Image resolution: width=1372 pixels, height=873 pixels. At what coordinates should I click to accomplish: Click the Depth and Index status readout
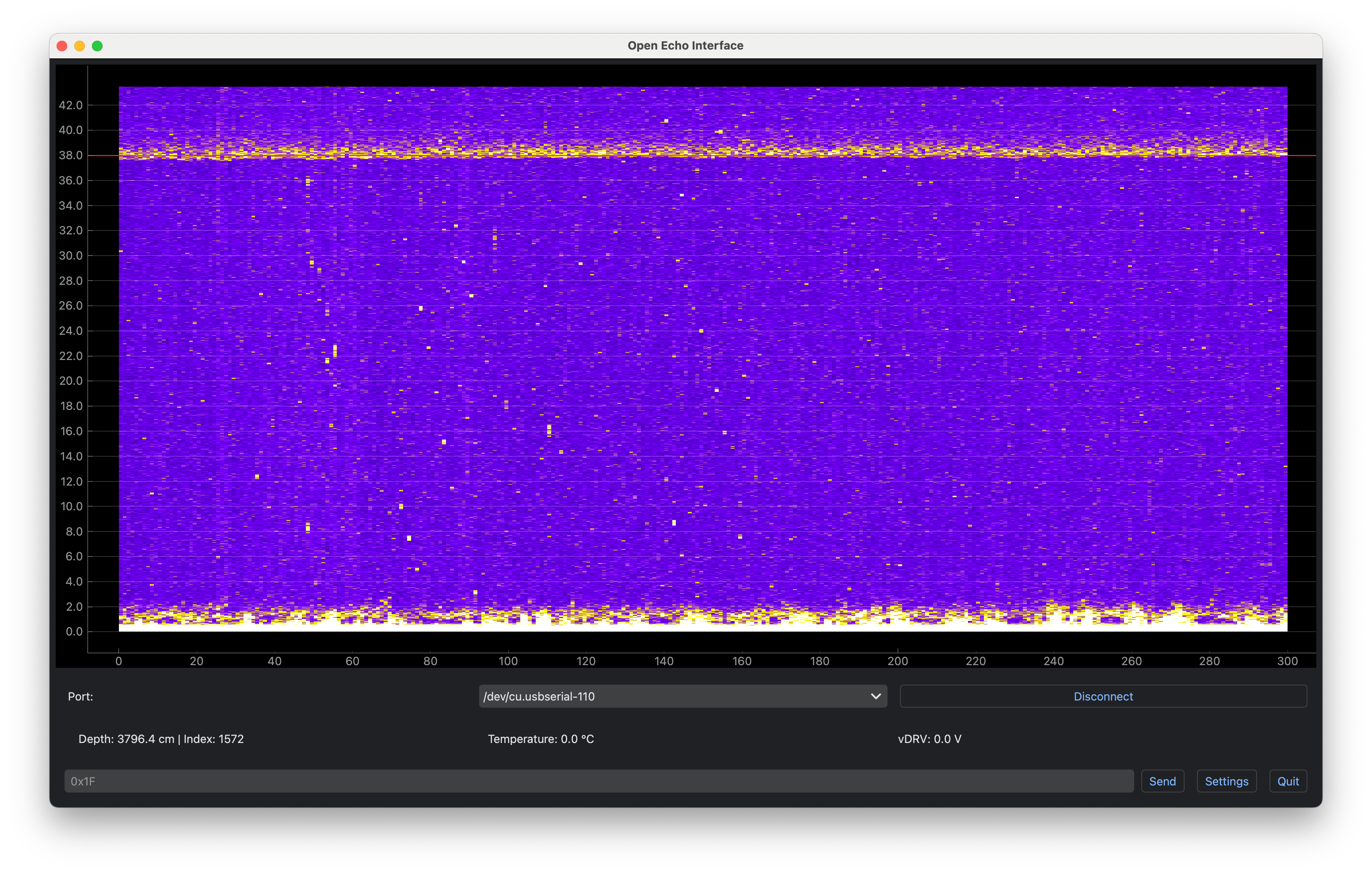pos(161,739)
